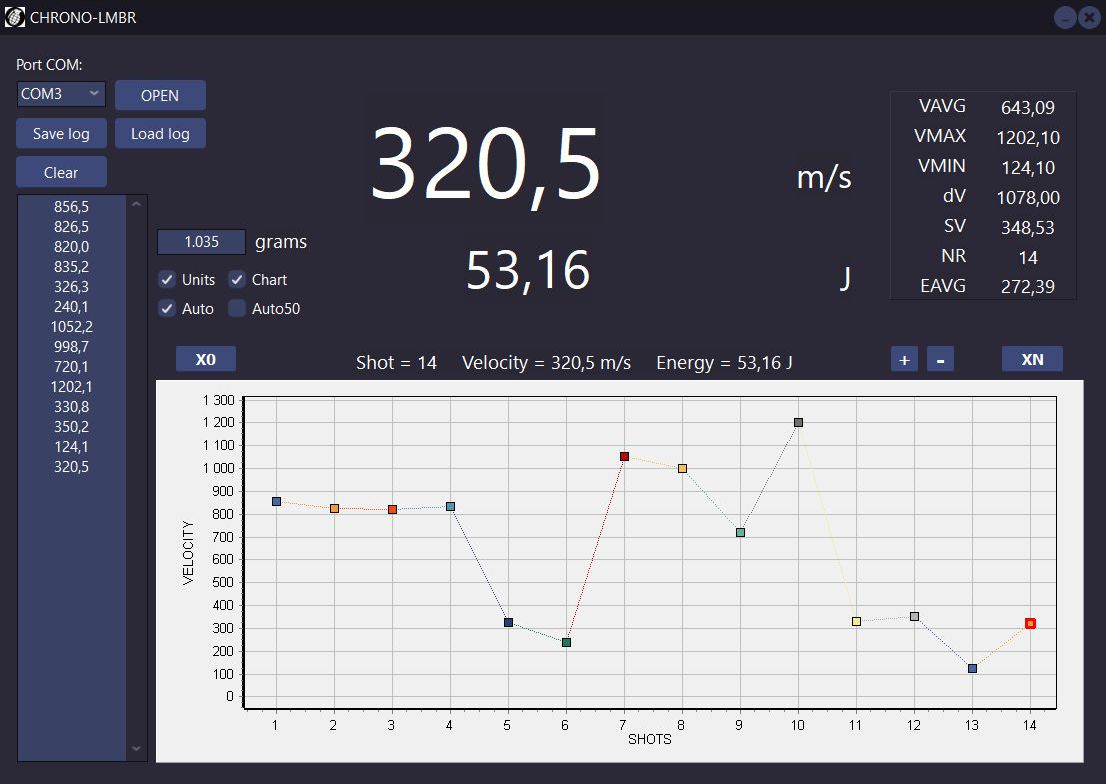The image size is (1106, 784).
Task: Jump to first shot with X0 button
Action: pos(206,360)
